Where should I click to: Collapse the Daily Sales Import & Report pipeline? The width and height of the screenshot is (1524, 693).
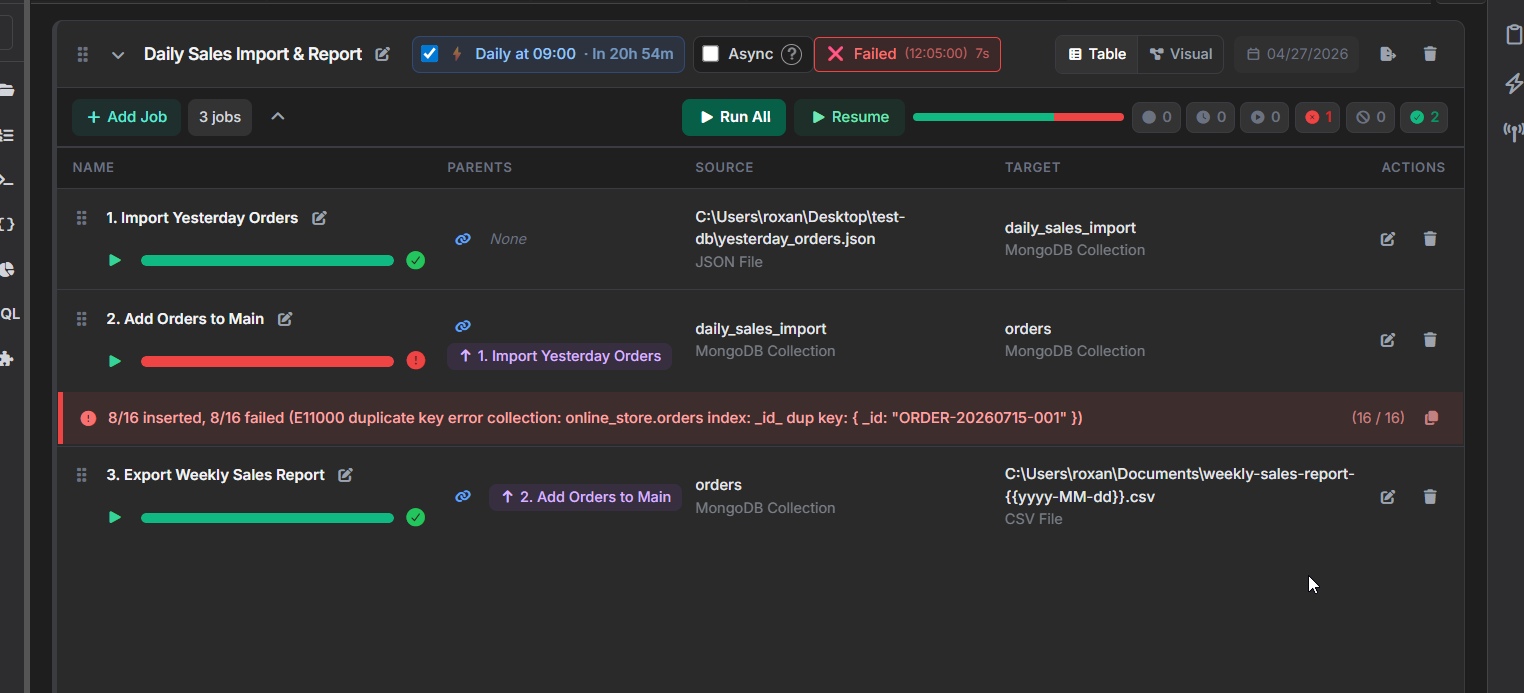(x=118, y=55)
